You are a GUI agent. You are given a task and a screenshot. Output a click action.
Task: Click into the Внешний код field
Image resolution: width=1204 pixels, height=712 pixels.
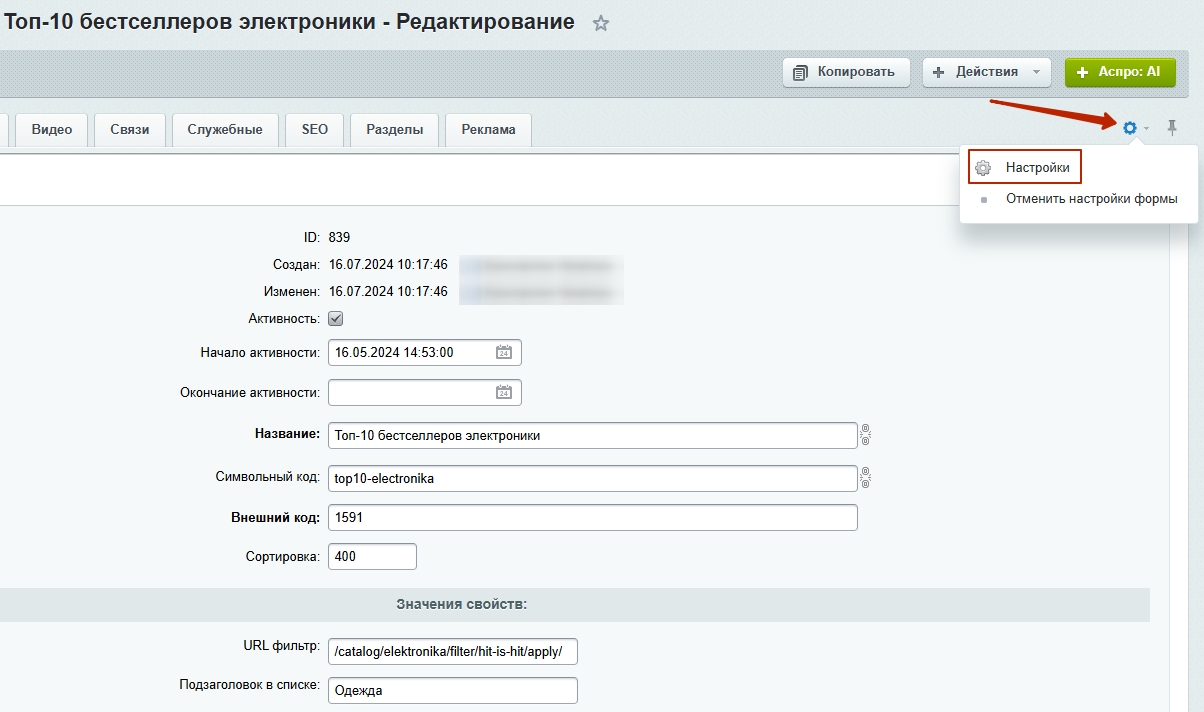(x=592, y=517)
